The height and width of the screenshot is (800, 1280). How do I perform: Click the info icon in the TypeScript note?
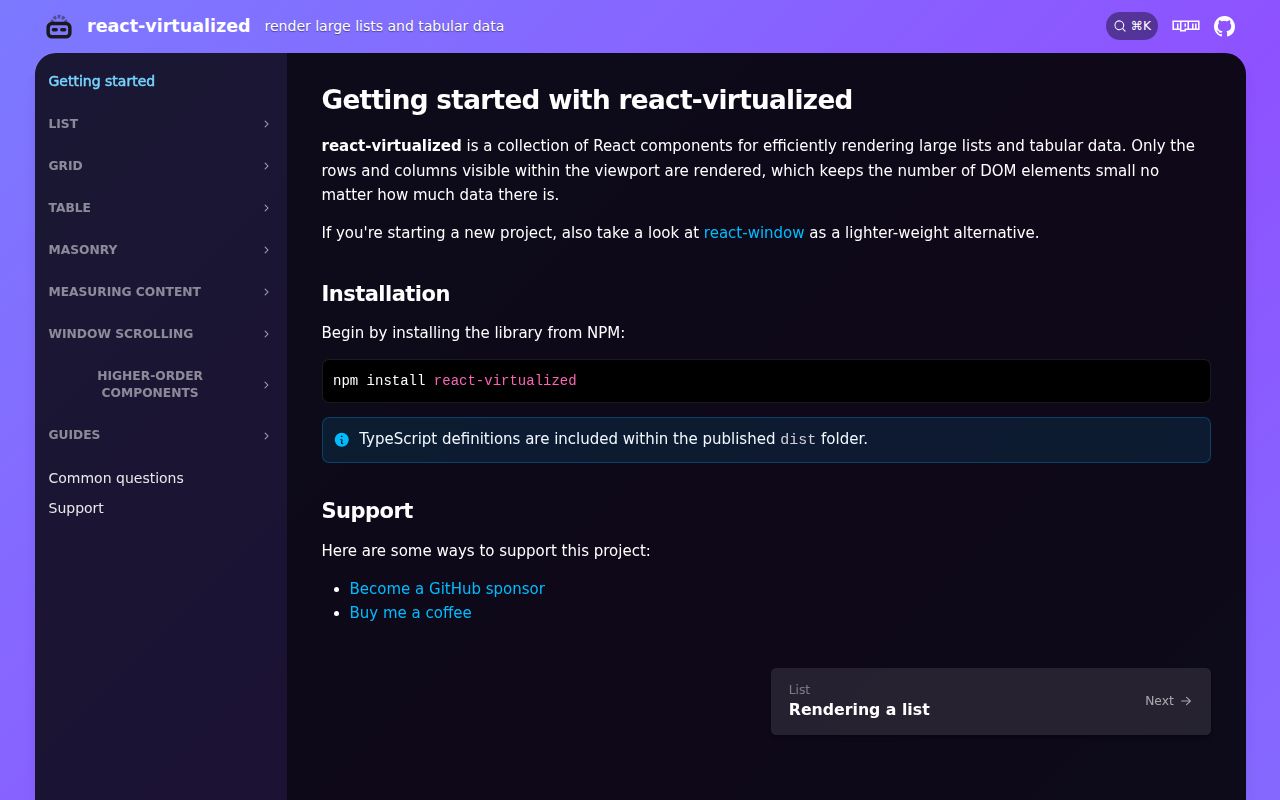point(342,440)
